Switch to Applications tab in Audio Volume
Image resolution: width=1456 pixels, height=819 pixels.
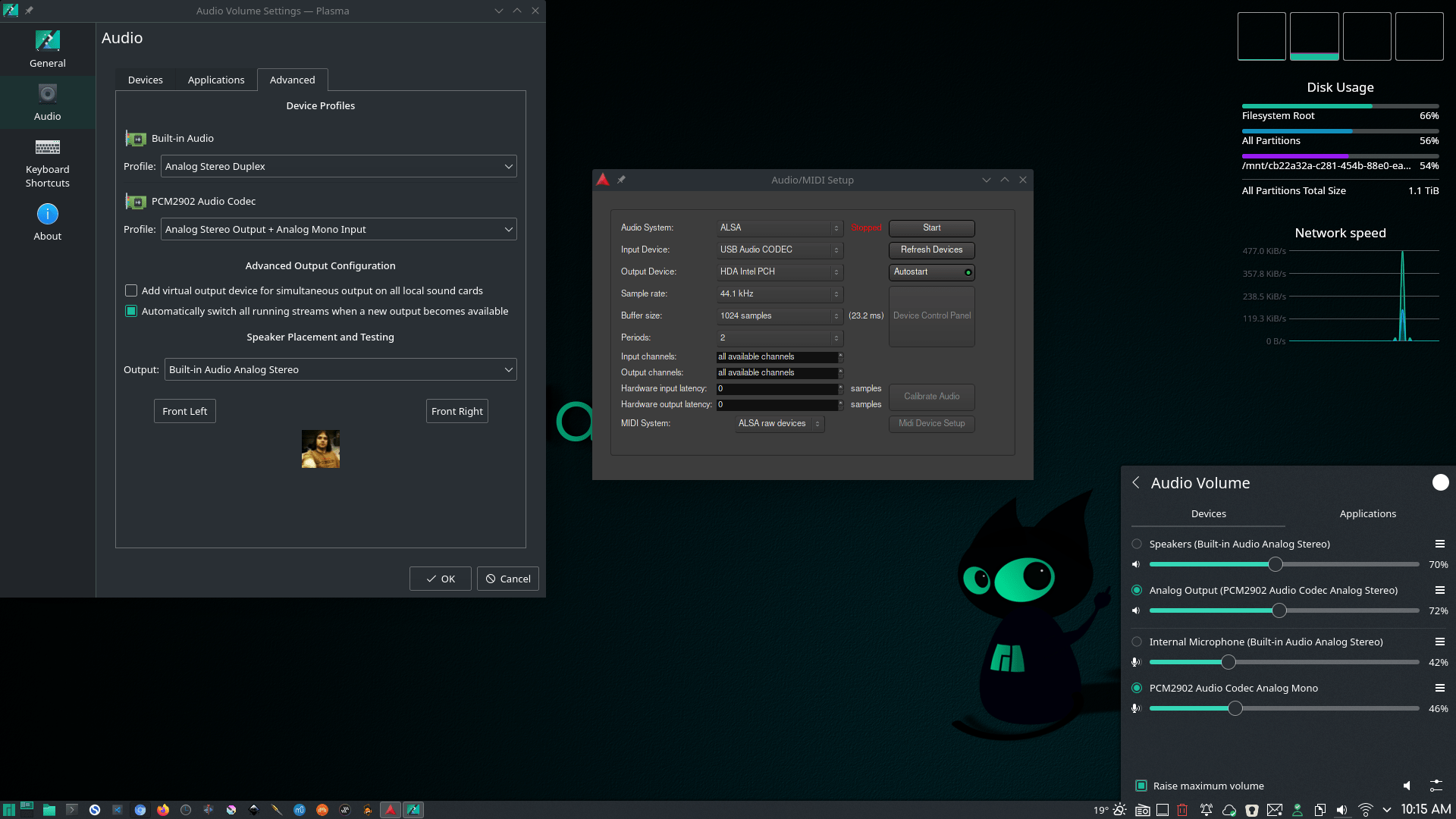pos(1367,513)
